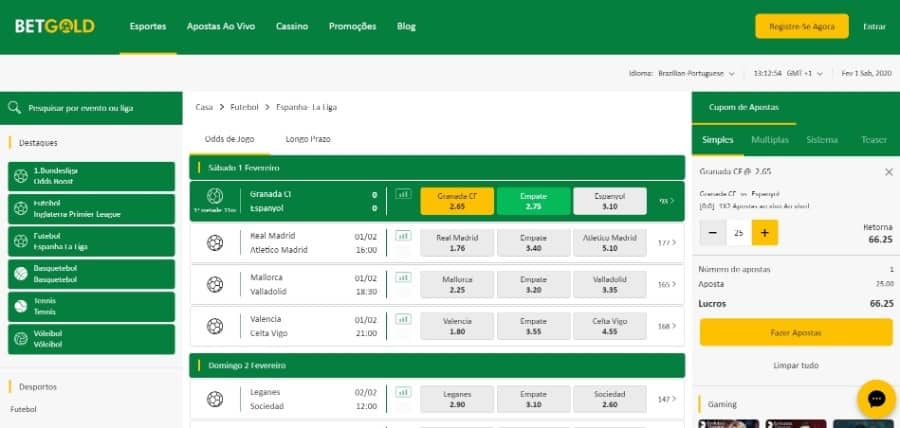Expand 177 more markets for Real Madrid
This screenshot has width=900, height=428.
point(667,243)
